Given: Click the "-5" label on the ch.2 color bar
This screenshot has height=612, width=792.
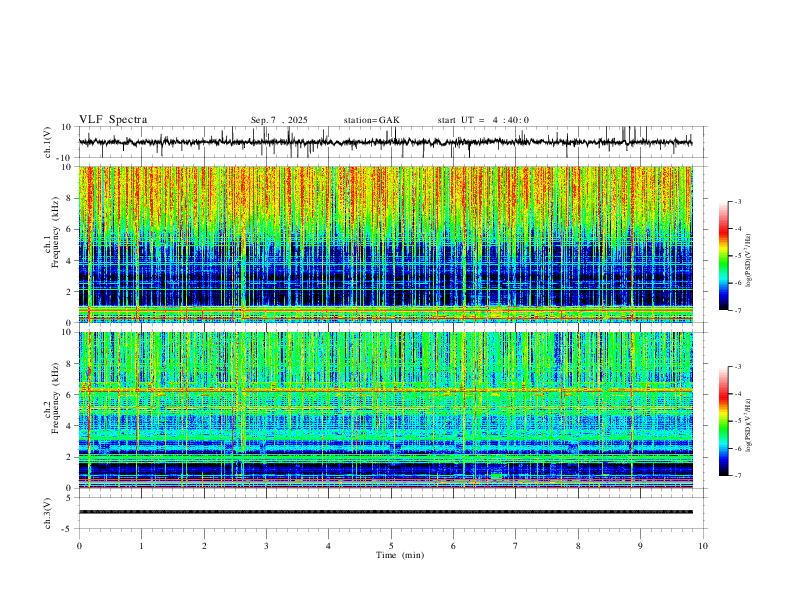Looking at the screenshot, I should (x=737, y=421).
